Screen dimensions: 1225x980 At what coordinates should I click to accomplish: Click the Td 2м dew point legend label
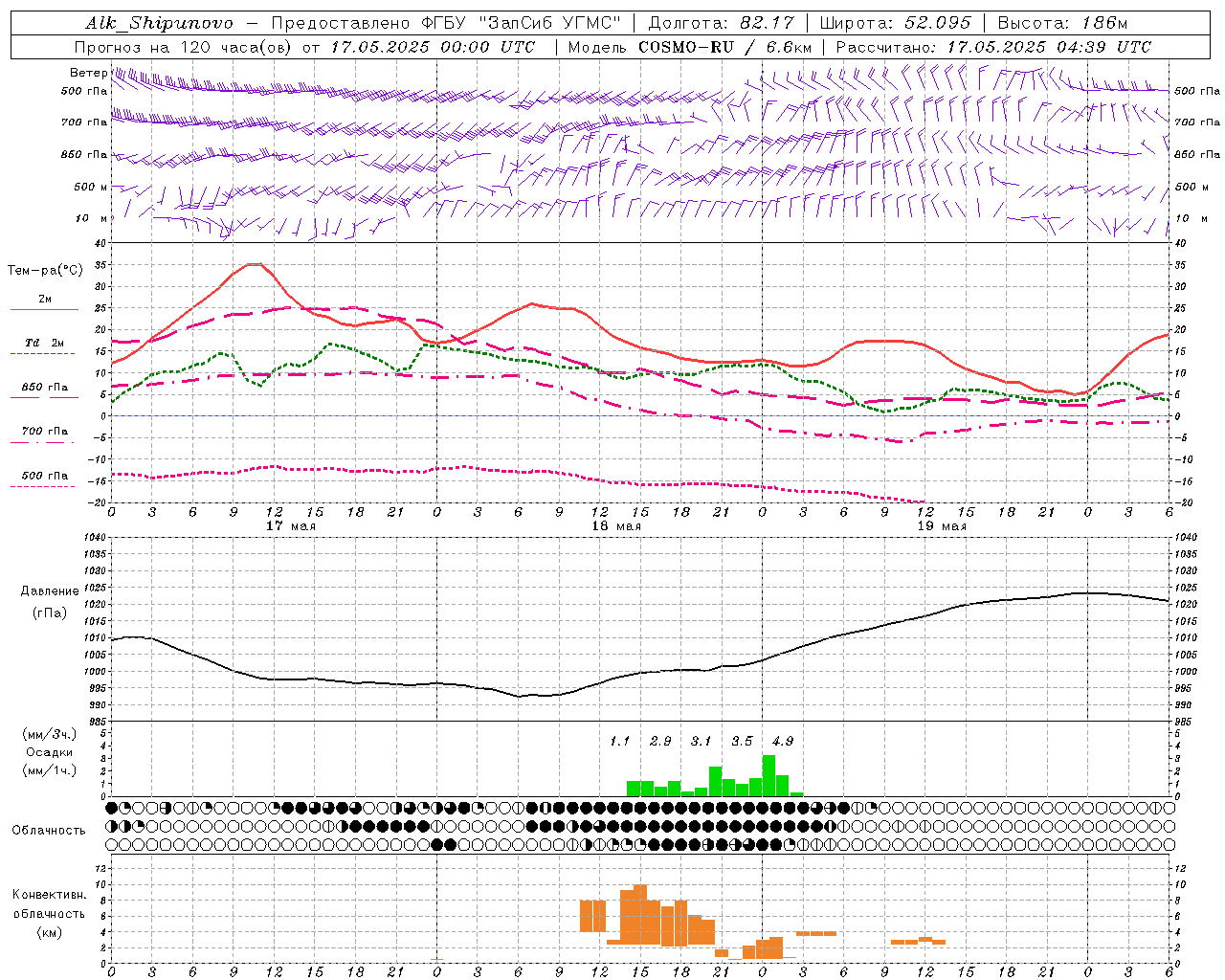[x=45, y=343]
